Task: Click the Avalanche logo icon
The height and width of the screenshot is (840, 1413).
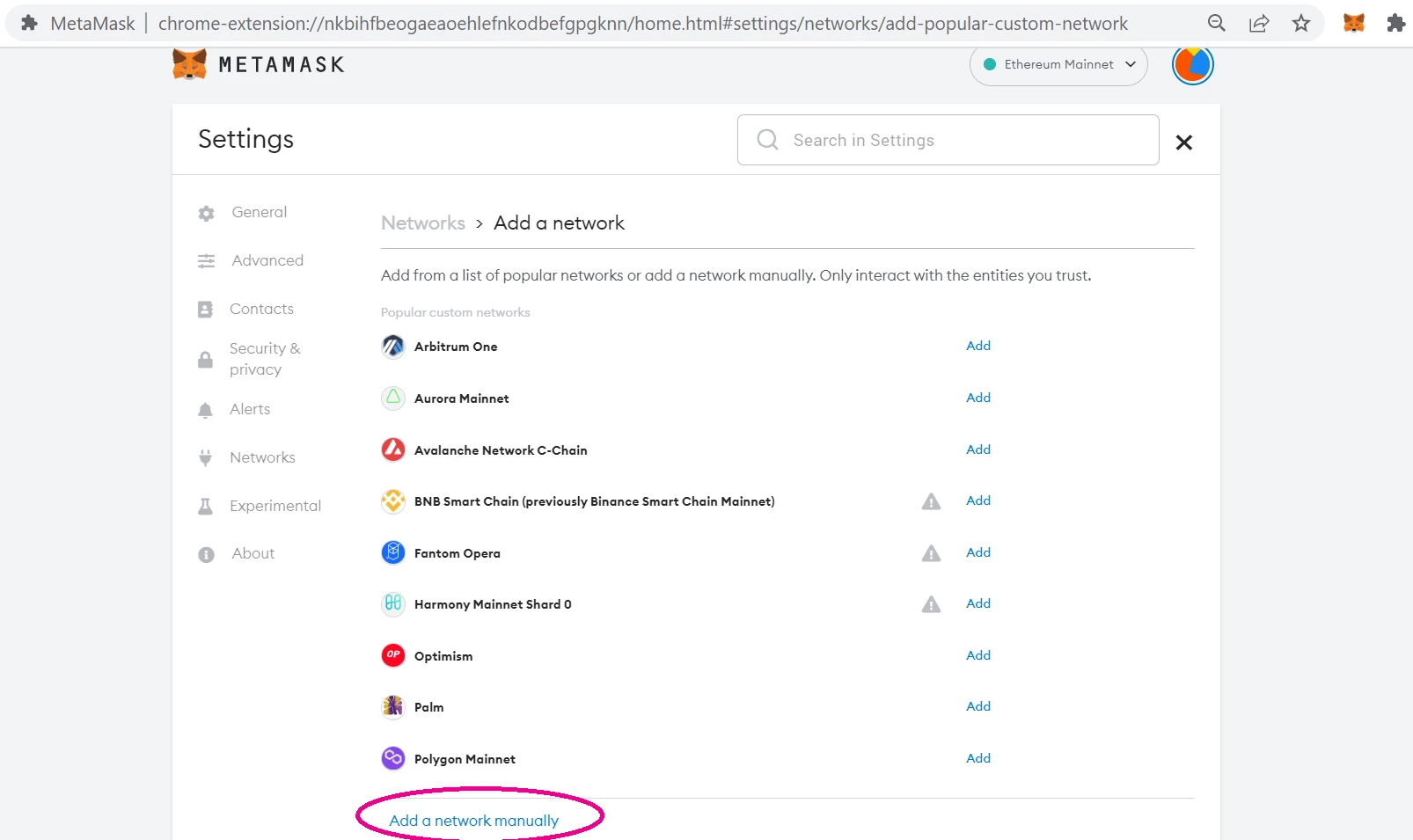Action: pos(393,449)
